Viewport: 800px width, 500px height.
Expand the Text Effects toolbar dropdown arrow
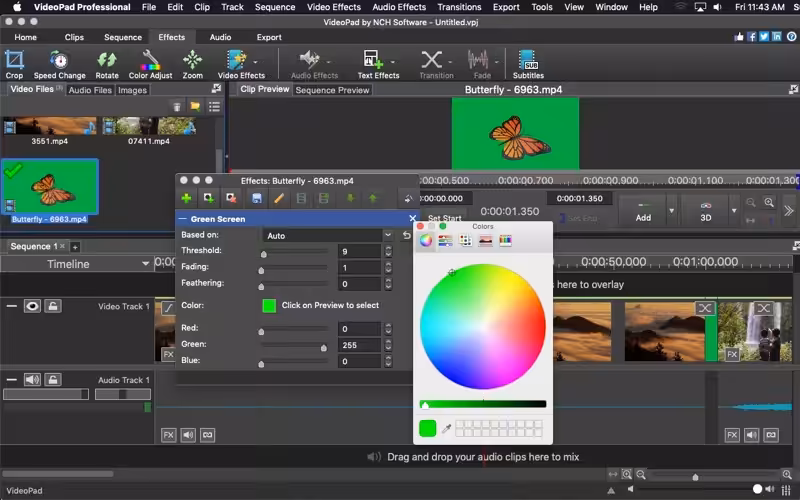(x=393, y=62)
